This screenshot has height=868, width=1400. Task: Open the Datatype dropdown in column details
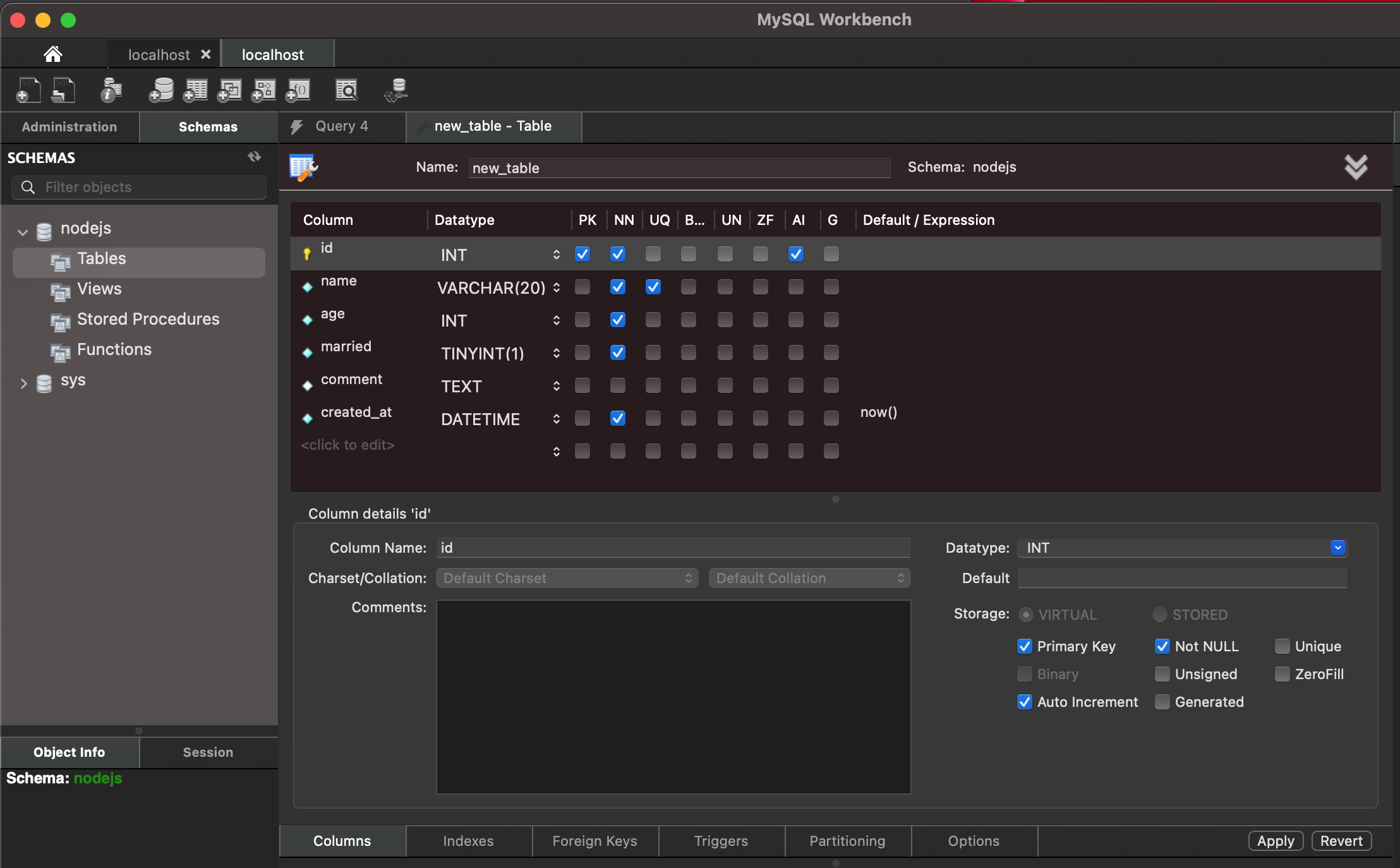(x=1337, y=548)
